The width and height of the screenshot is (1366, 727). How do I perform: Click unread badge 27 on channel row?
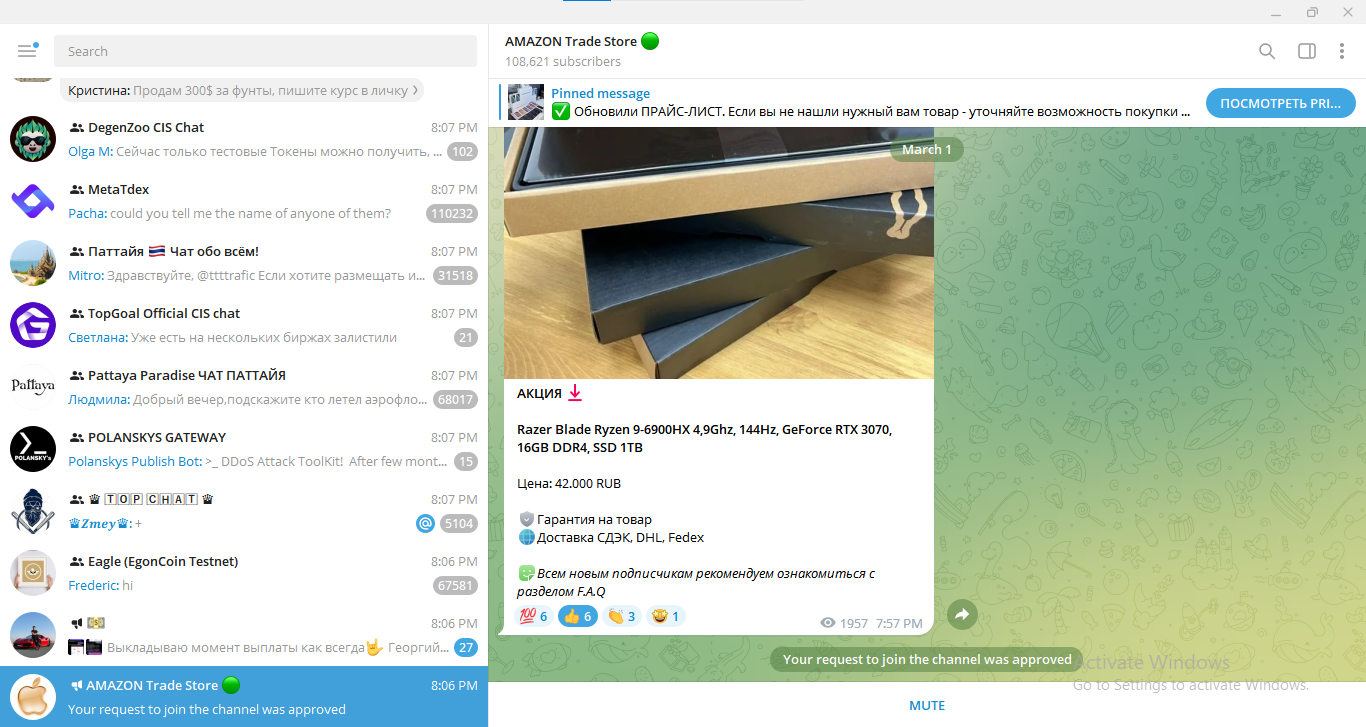pyautogui.click(x=465, y=647)
